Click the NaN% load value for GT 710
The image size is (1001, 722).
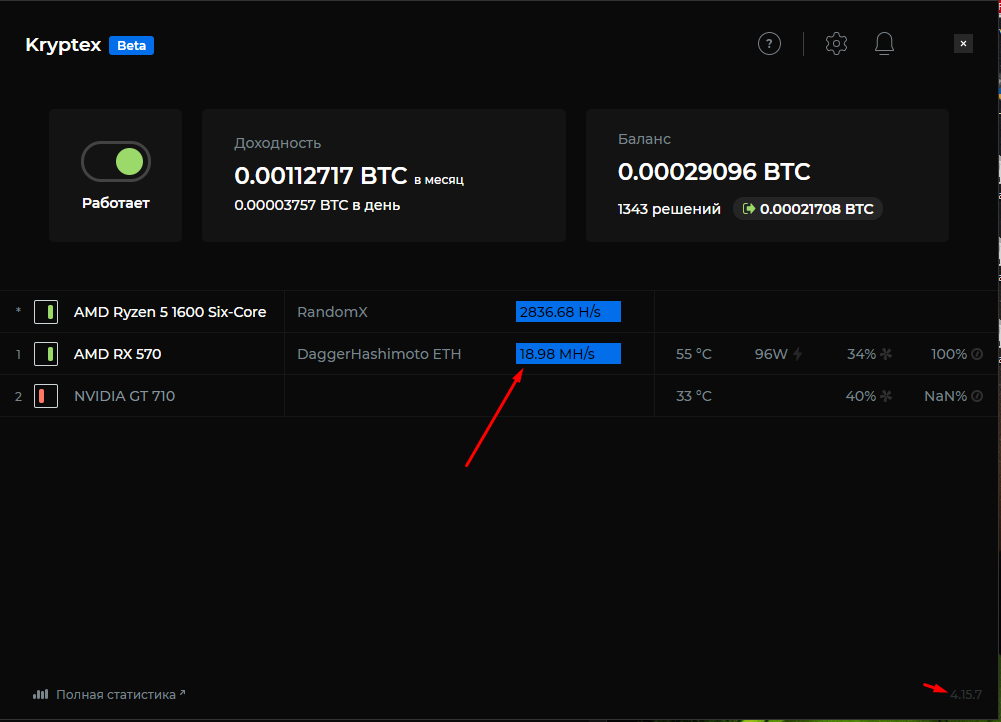click(x=945, y=396)
